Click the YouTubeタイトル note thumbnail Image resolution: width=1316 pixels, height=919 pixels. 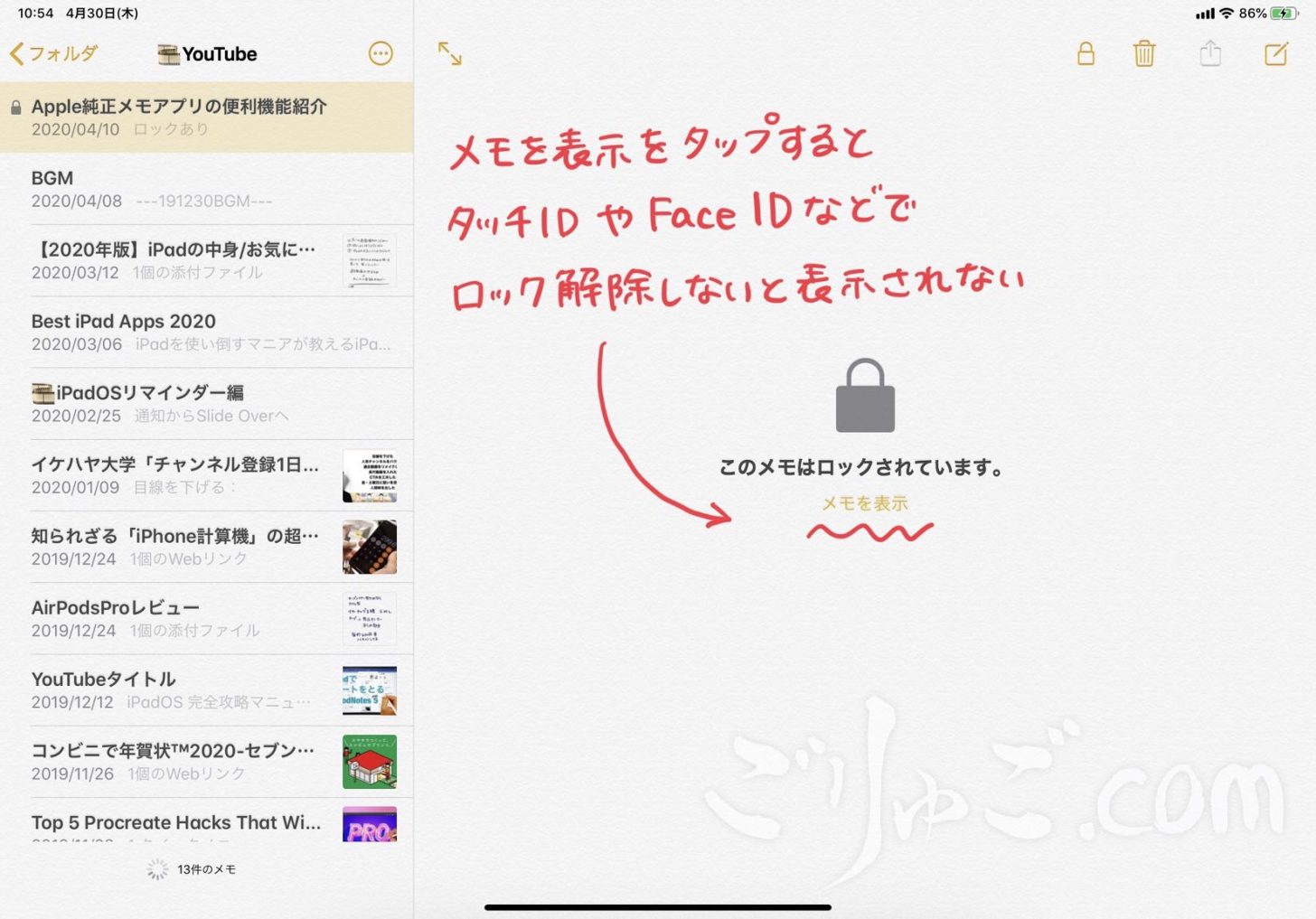369,690
